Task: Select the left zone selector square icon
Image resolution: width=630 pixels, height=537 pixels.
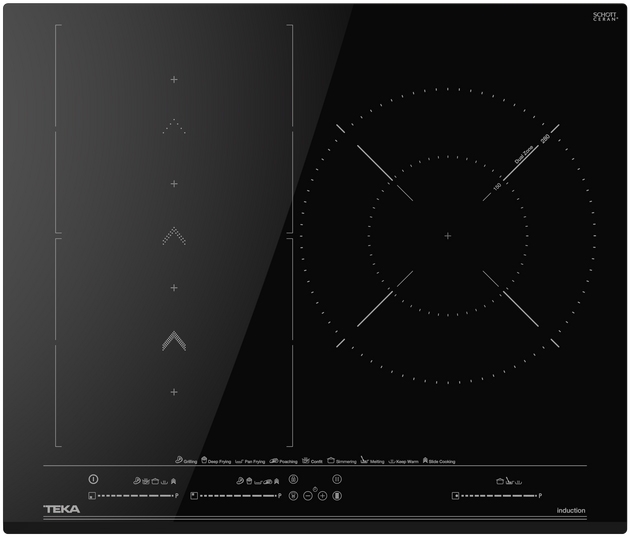Action: tap(92, 496)
